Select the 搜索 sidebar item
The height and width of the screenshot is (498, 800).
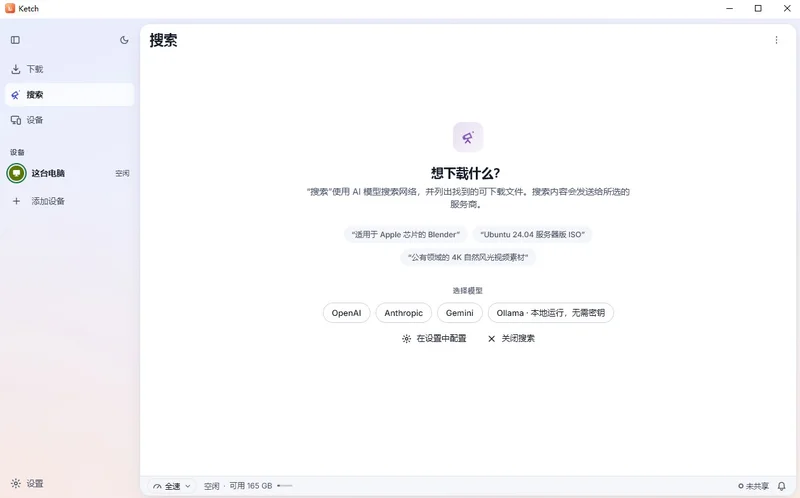point(69,94)
